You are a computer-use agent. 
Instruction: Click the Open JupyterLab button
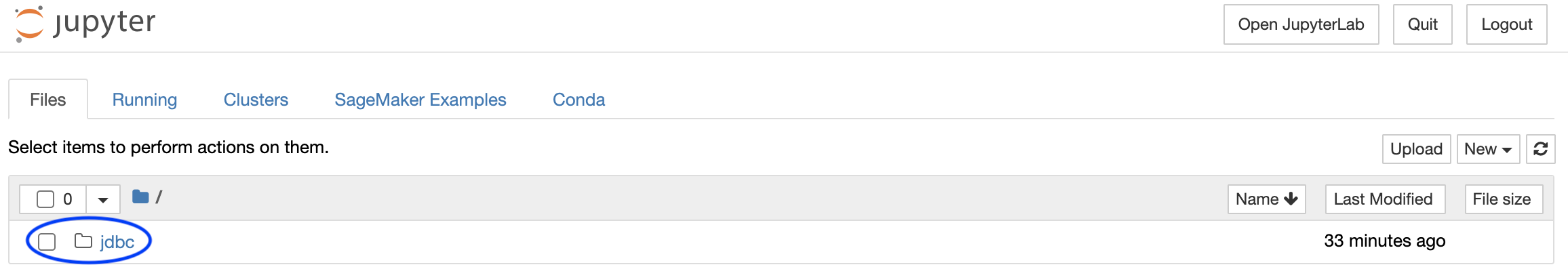(x=1301, y=24)
